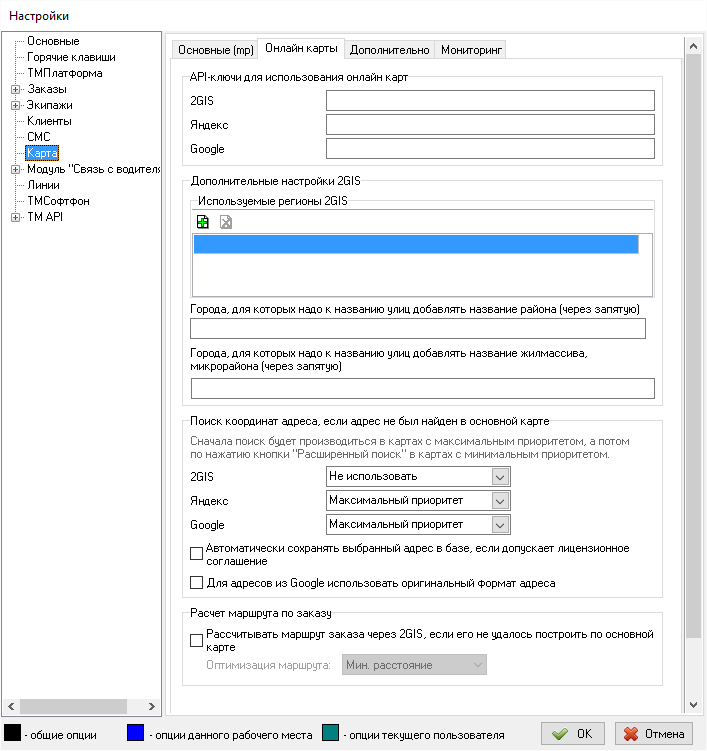Open the 2GIS search priority dropdown
Image resolution: width=707 pixels, height=751 pixels.
click(x=500, y=477)
